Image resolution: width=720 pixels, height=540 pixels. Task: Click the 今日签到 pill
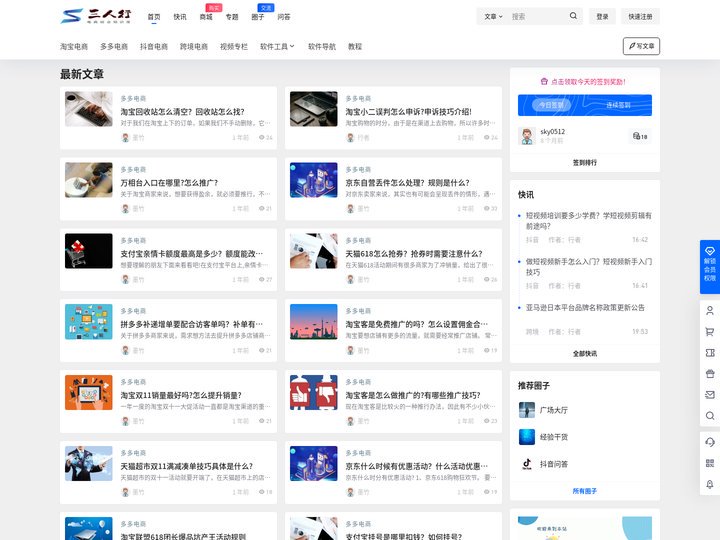click(x=551, y=105)
